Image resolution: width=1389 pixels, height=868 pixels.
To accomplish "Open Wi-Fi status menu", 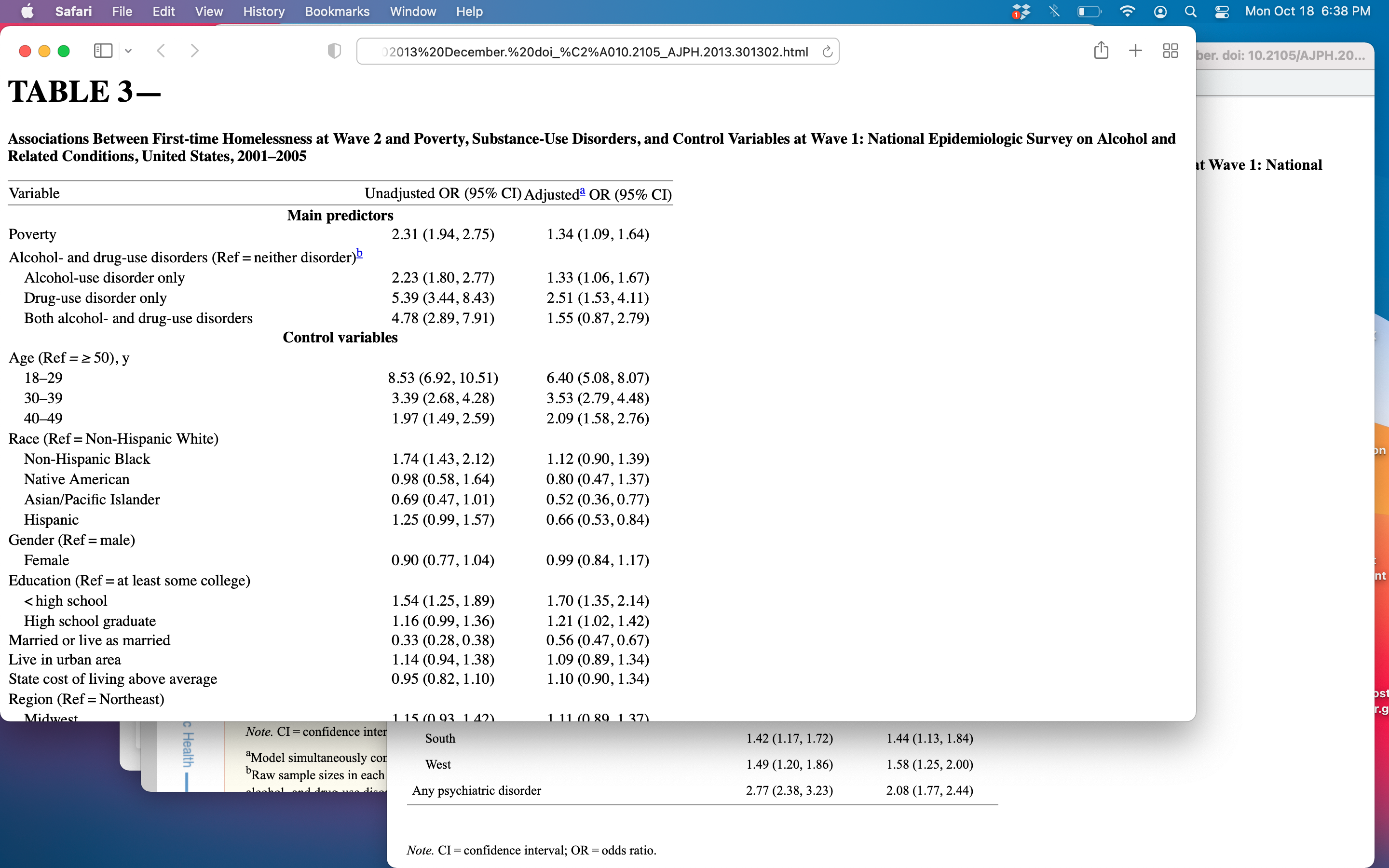I will point(1127,12).
